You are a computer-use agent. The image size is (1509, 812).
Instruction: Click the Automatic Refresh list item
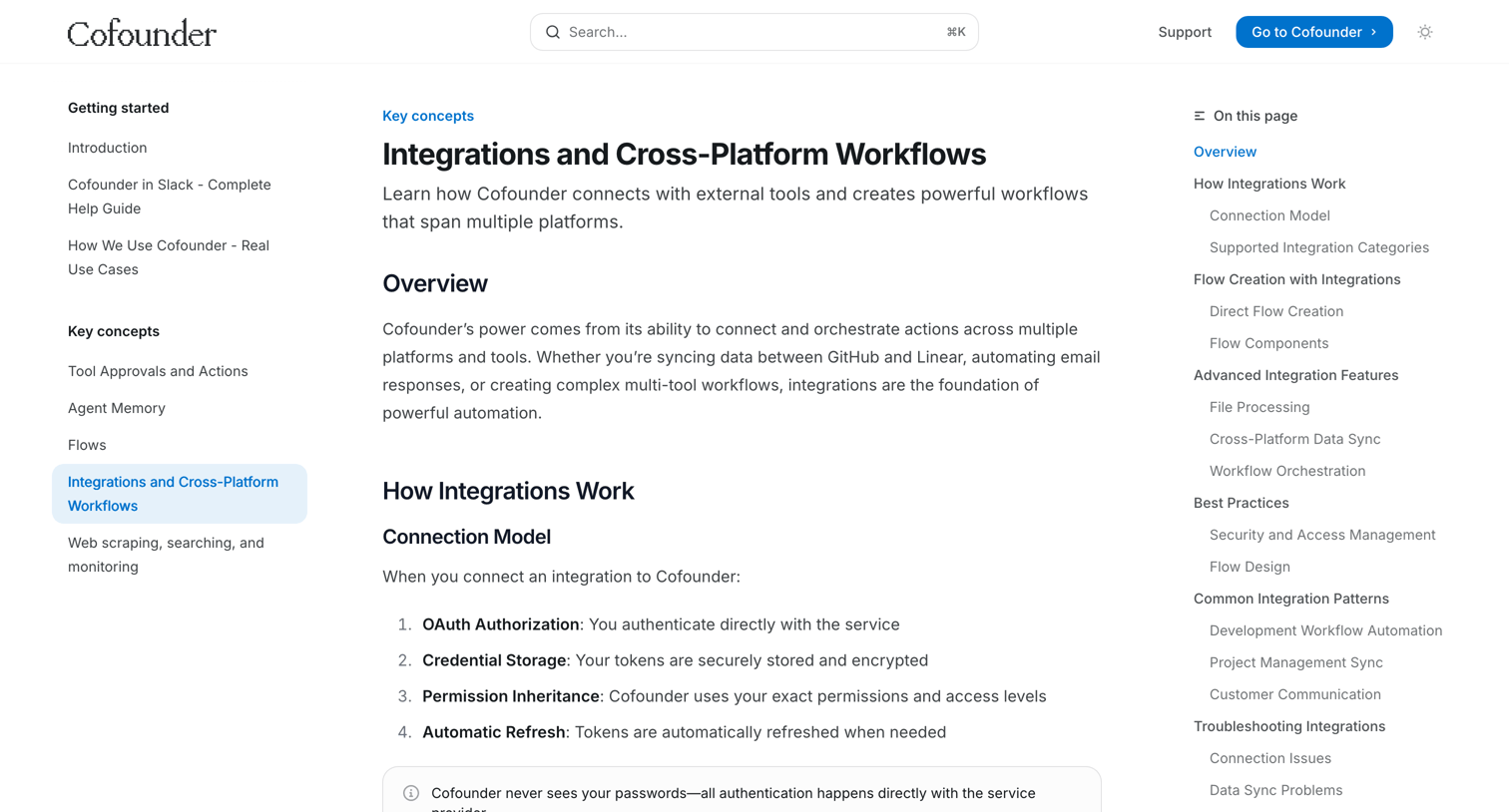pyautogui.click(x=685, y=732)
